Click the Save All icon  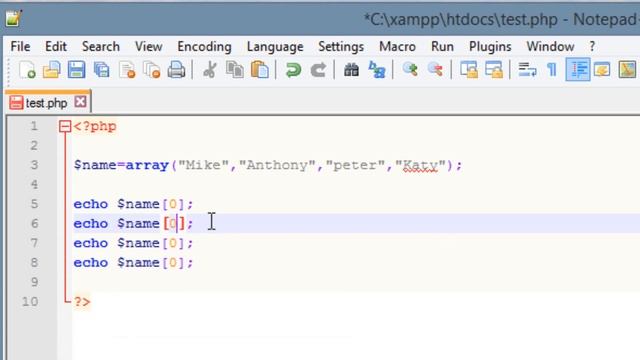[102, 70]
